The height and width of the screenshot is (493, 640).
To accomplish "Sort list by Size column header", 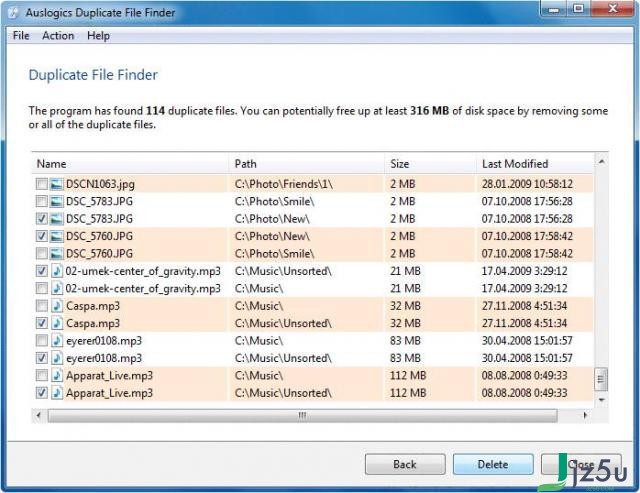I will 430,164.
